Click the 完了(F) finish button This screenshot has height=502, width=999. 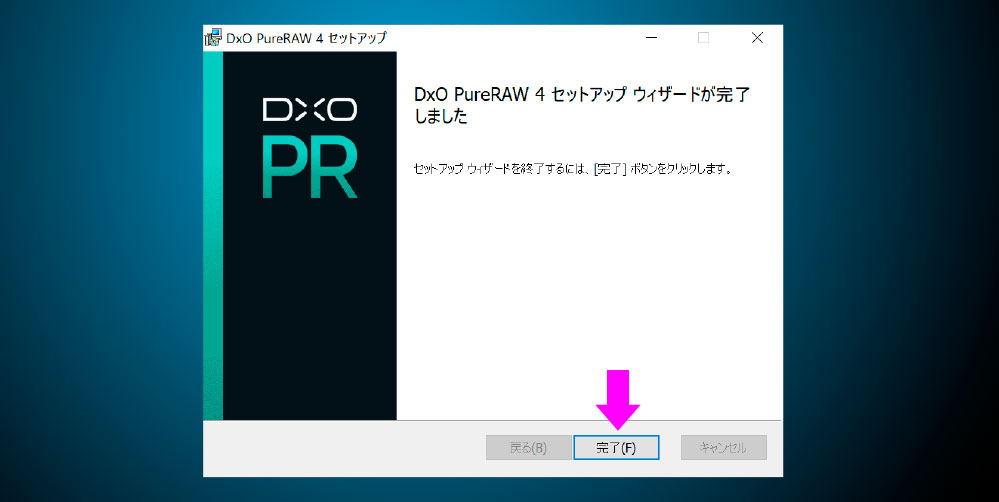(x=616, y=447)
